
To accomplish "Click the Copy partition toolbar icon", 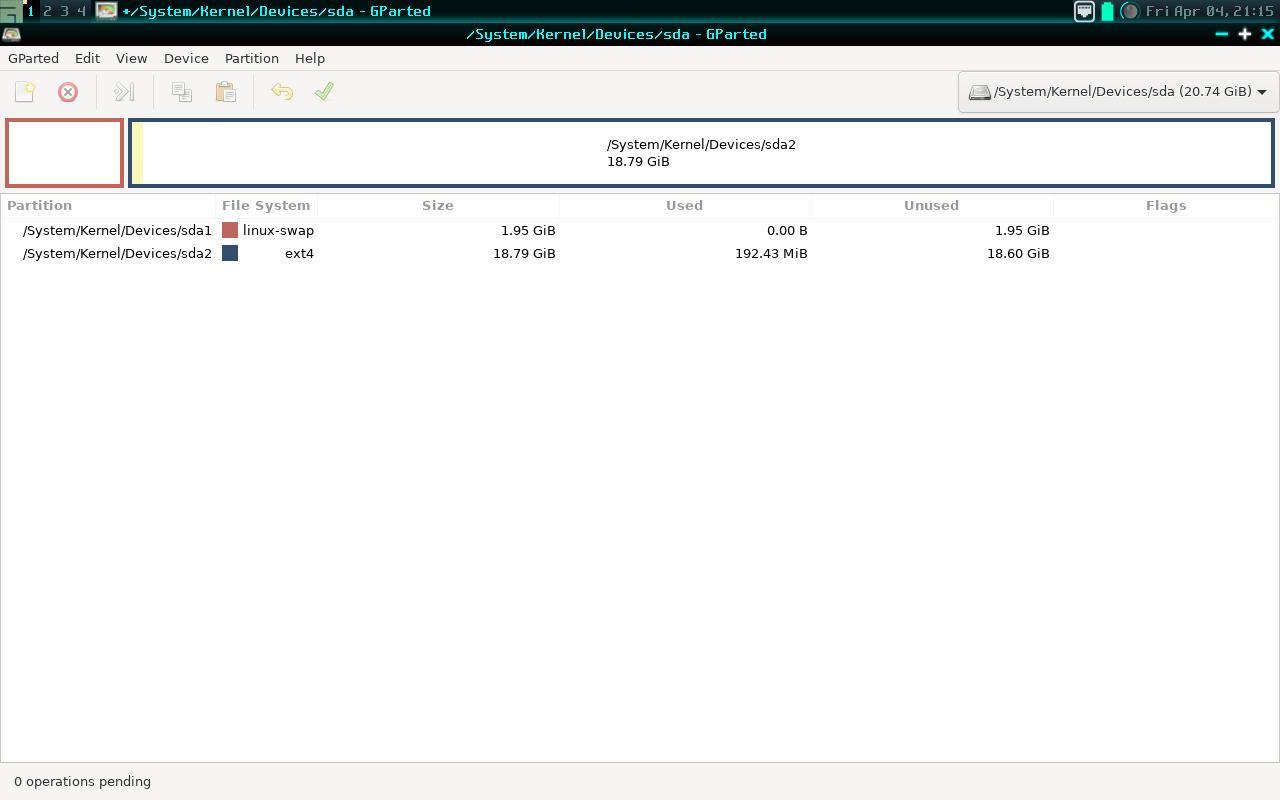I will pos(182,92).
